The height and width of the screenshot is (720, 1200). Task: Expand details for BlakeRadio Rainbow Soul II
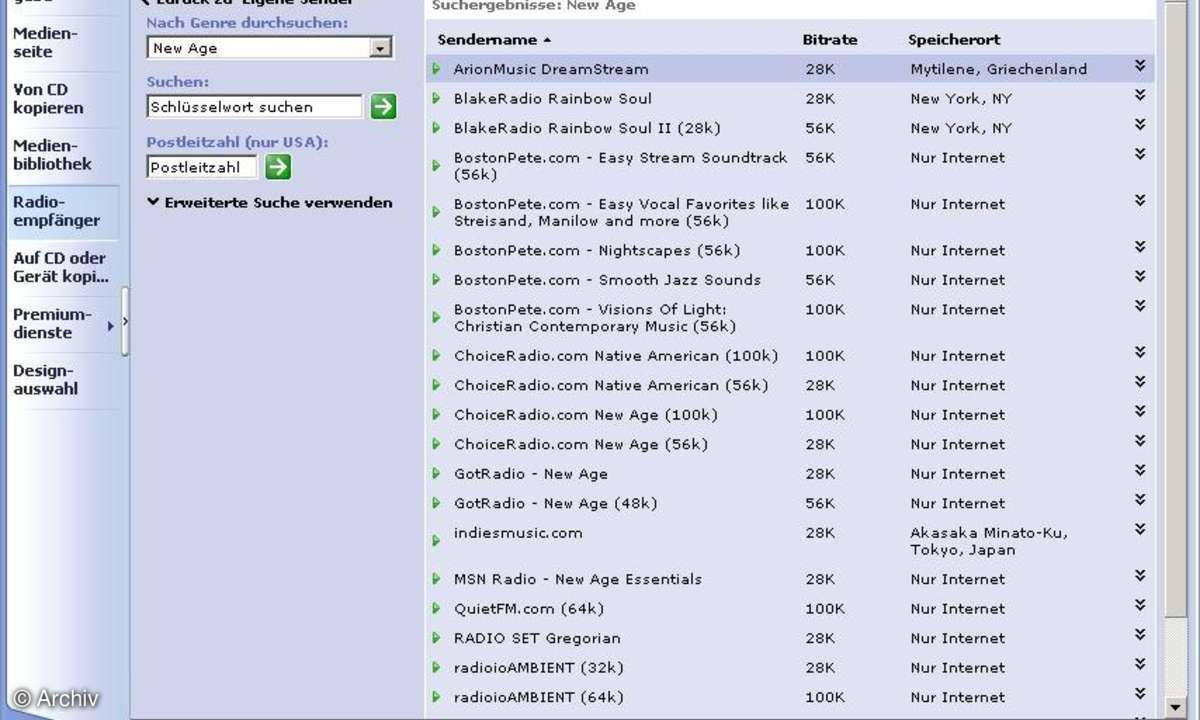click(x=1140, y=125)
